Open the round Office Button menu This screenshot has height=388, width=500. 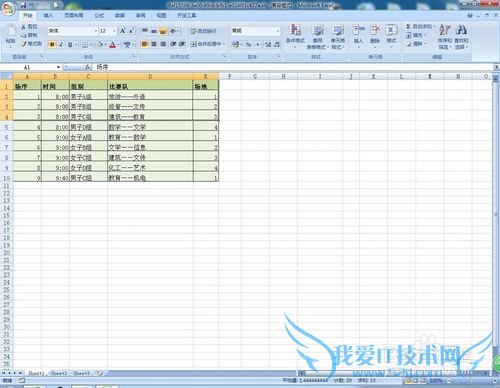pyautogui.click(x=9, y=8)
